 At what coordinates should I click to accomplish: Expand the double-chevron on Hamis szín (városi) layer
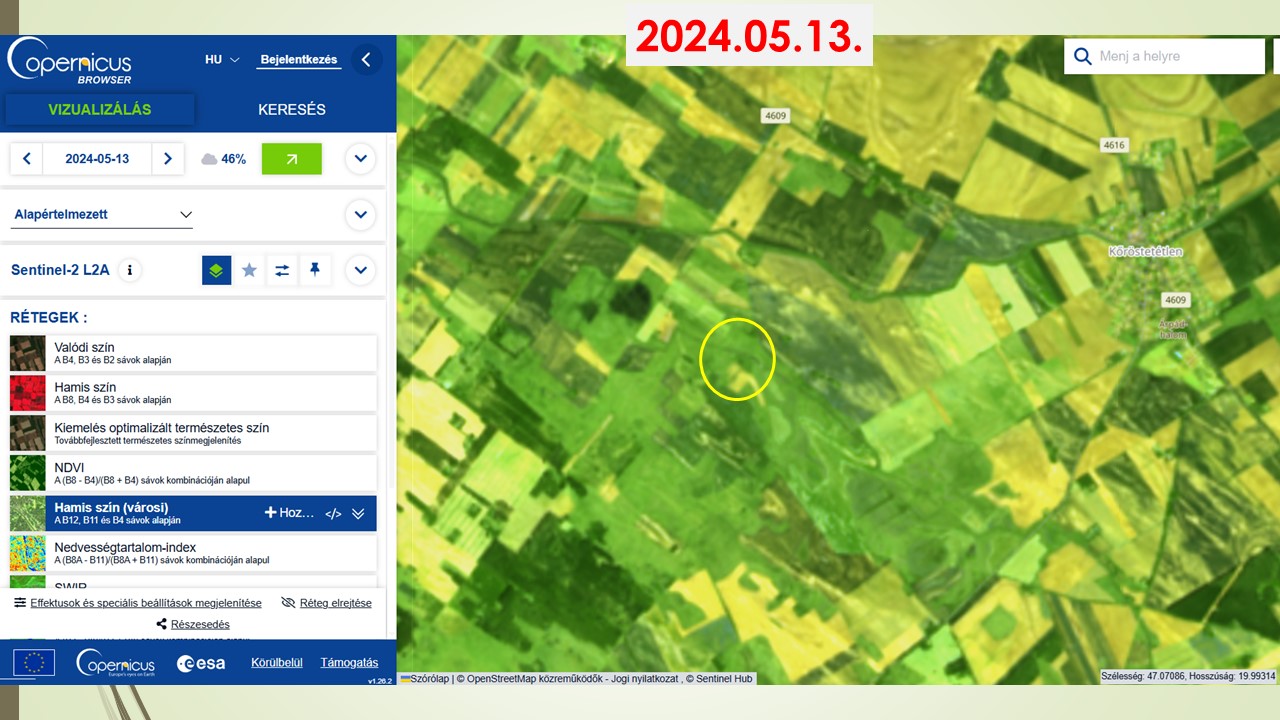tap(358, 513)
